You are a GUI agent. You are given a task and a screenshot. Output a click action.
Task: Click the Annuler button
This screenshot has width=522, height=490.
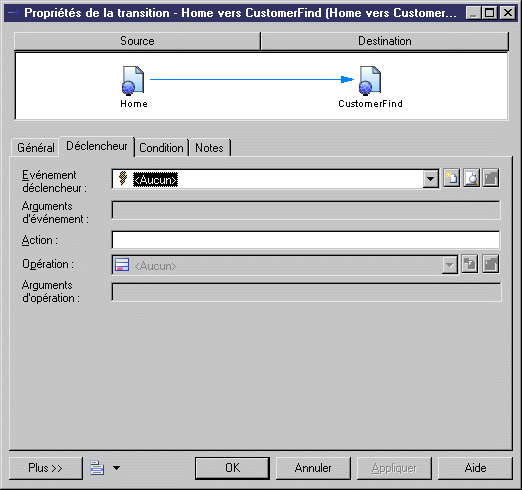pyautogui.click(x=313, y=468)
